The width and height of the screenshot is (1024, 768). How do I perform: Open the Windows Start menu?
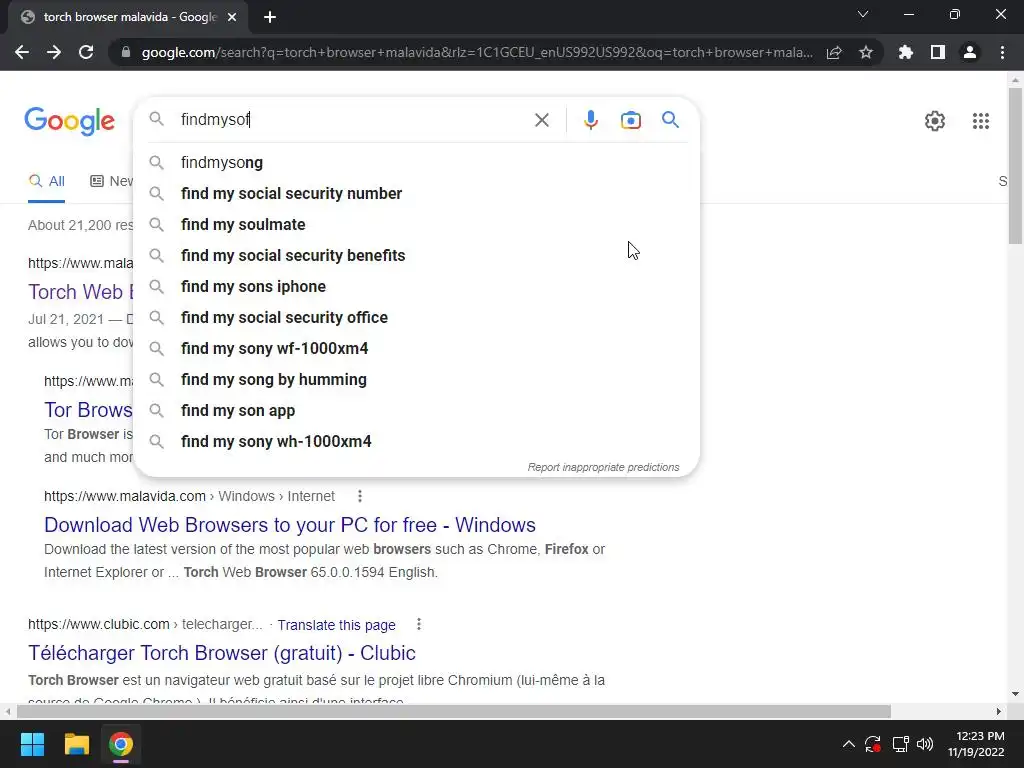(32, 744)
